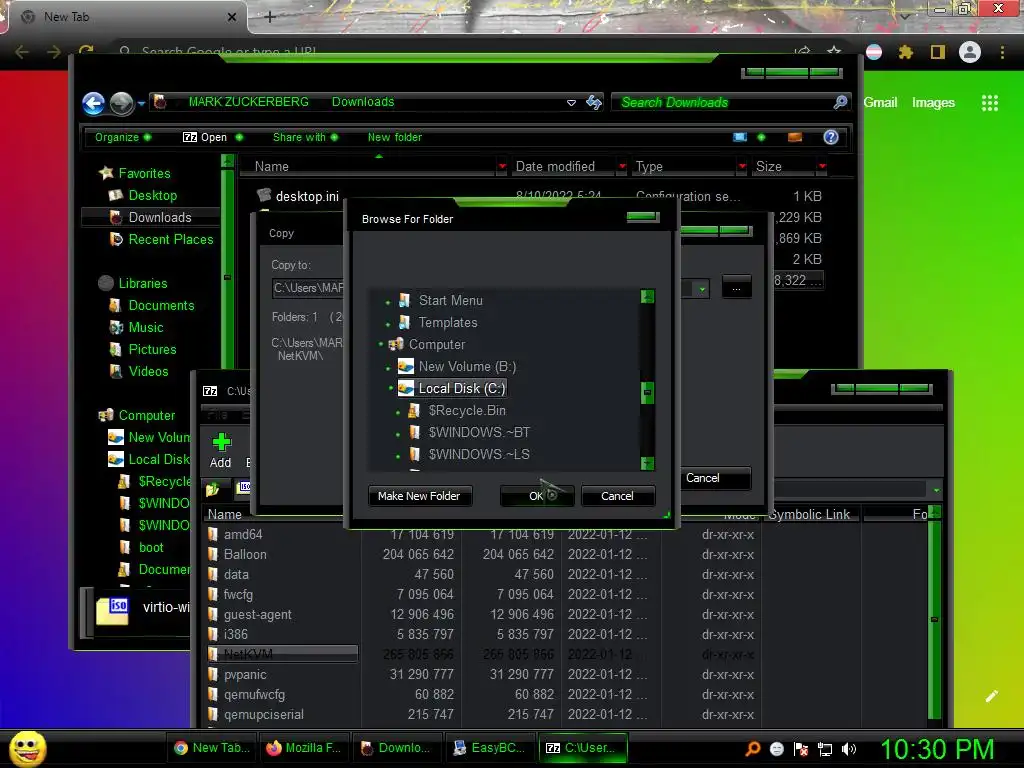Click the smiley Start button
Image resolution: width=1024 pixels, height=768 pixels.
point(27,748)
